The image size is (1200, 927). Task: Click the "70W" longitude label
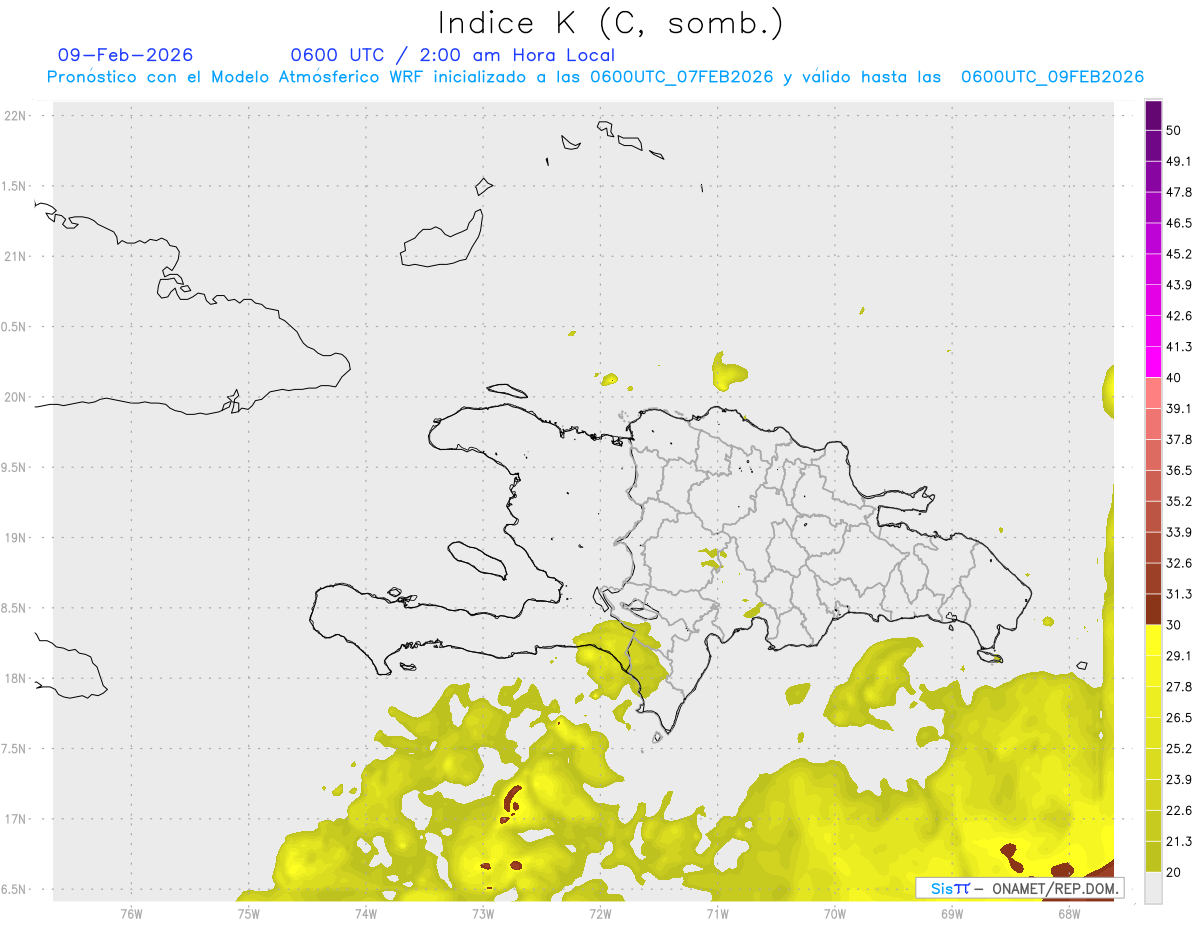pos(834,912)
